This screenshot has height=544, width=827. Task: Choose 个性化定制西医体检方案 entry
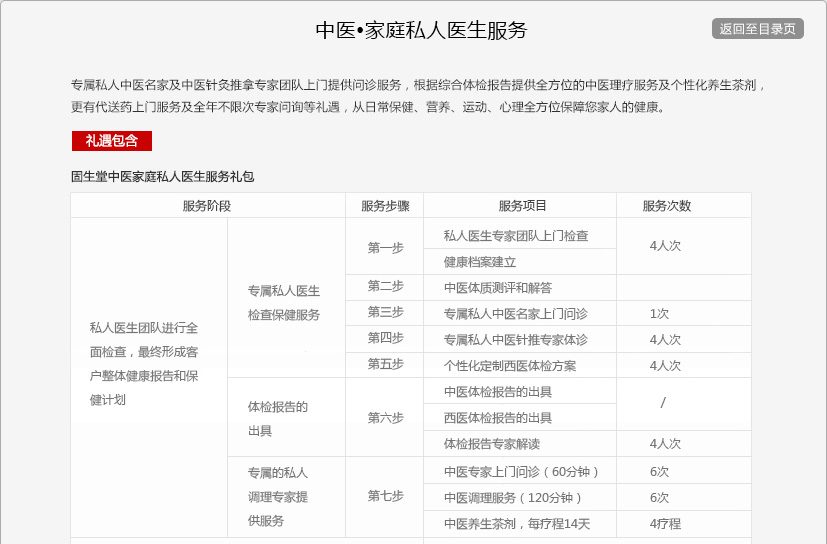point(510,366)
